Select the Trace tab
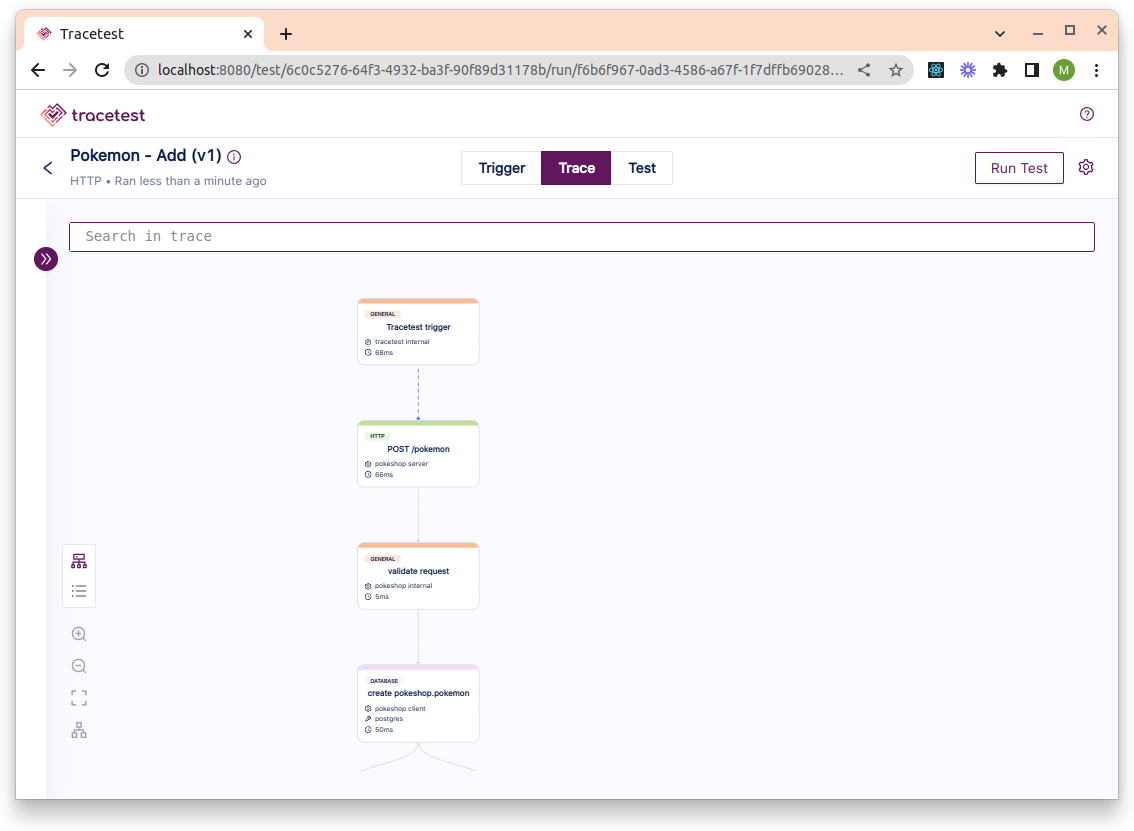This screenshot has height=831, width=1134. tap(576, 168)
